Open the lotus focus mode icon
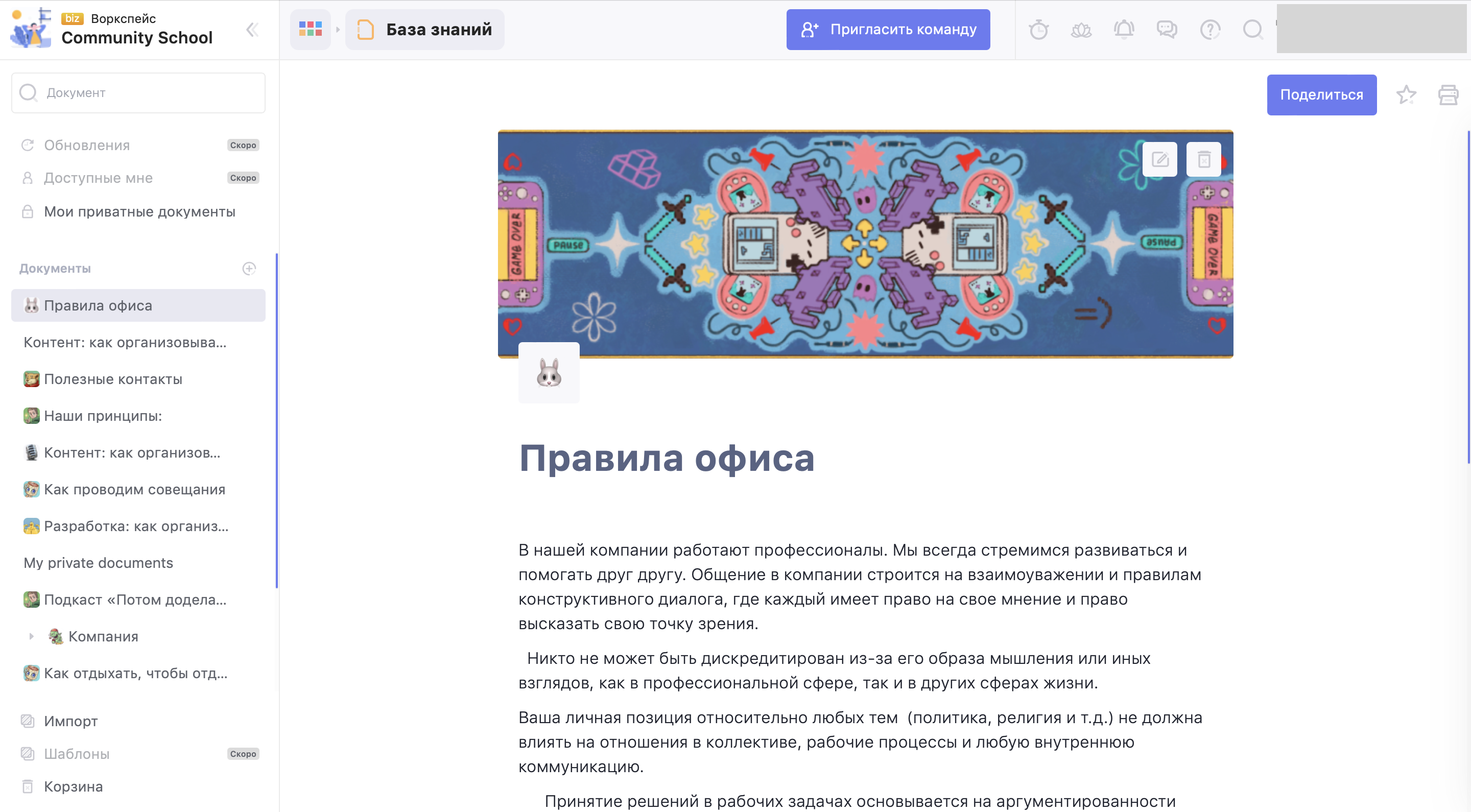Viewport: 1471px width, 812px height. 1081,29
